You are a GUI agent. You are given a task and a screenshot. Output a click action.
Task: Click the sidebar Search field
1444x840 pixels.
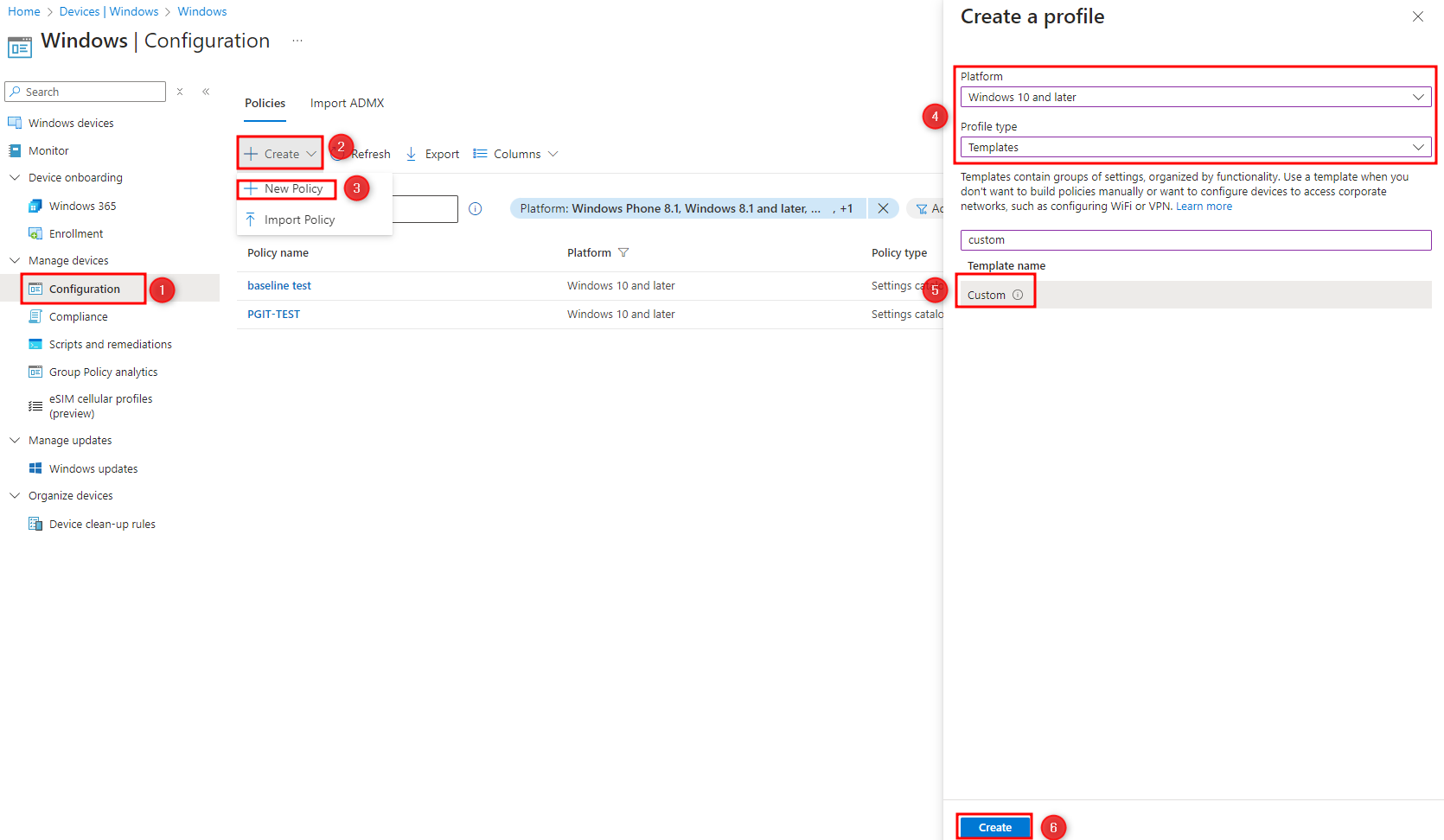pos(85,92)
